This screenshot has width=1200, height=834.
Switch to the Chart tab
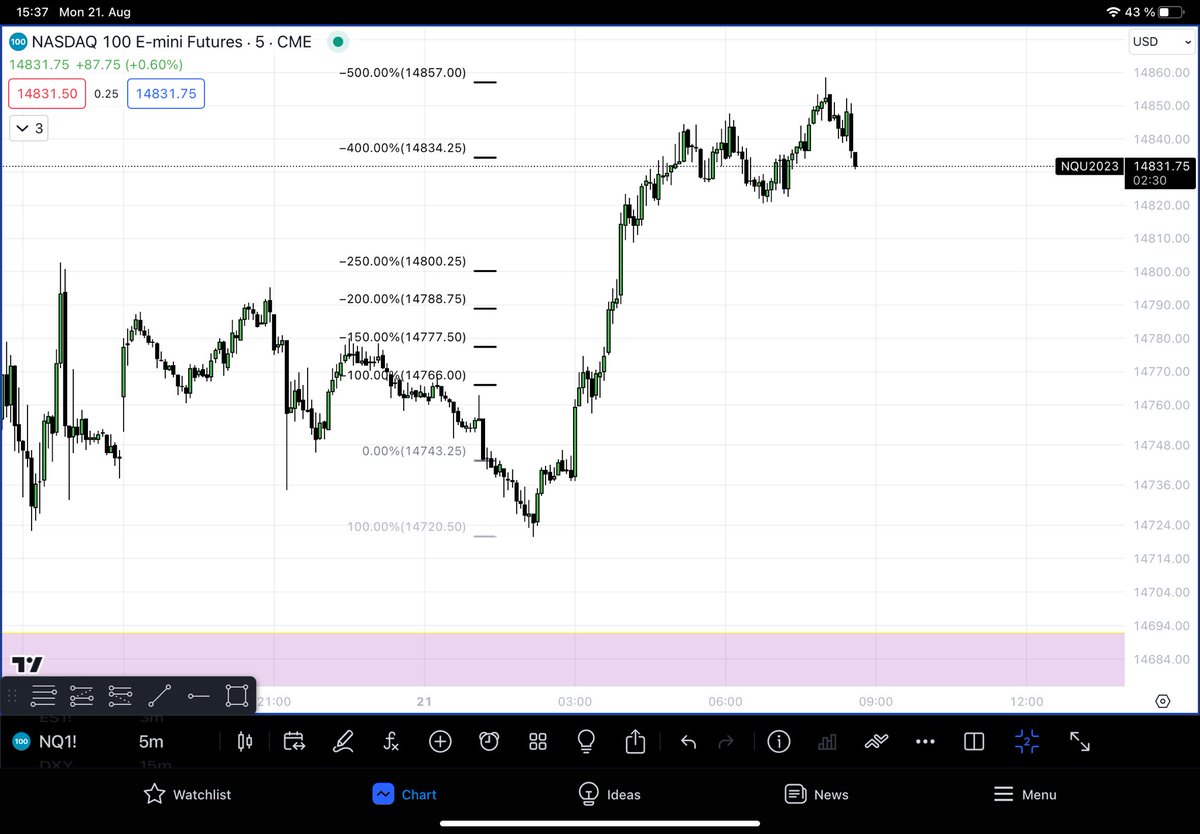(404, 794)
